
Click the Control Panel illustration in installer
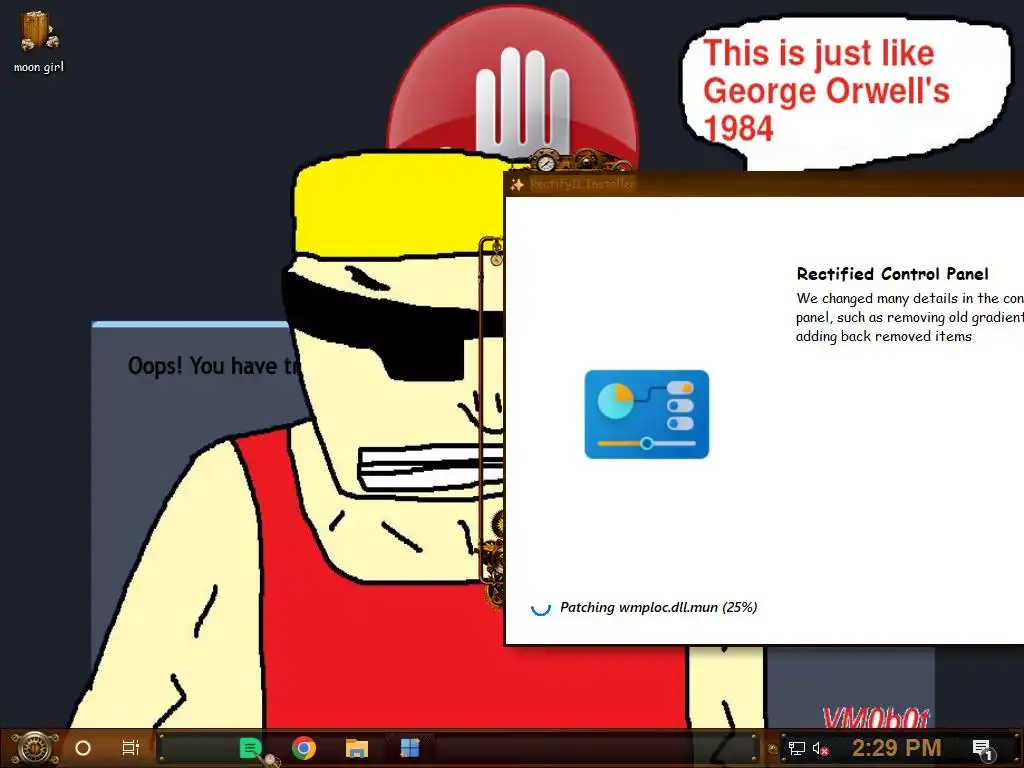click(647, 414)
